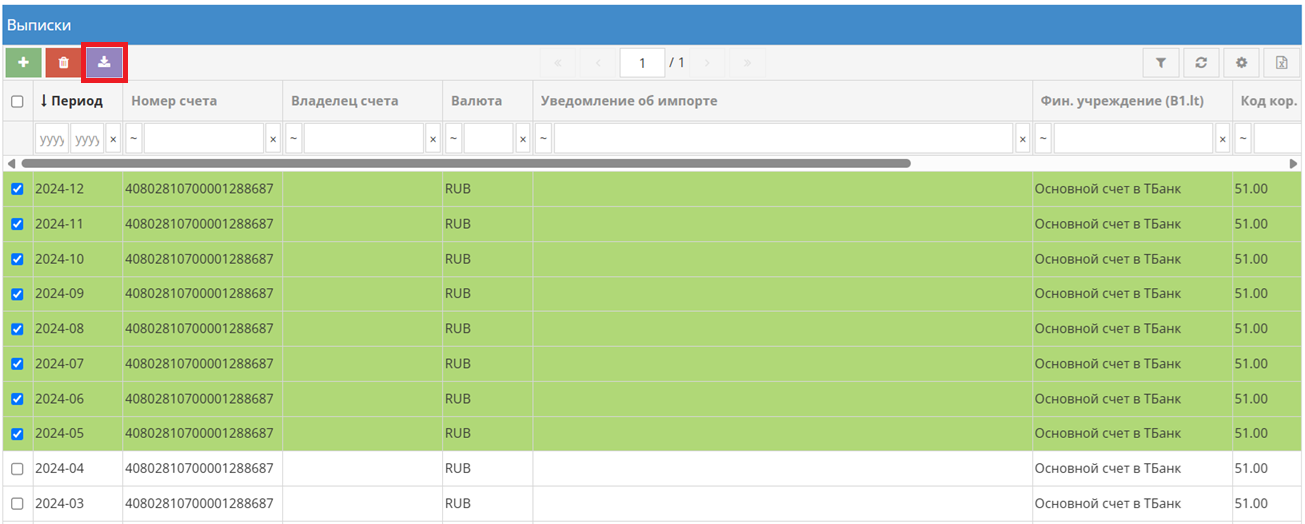Export the table to Excel
Image resolution: width=1305 pixels, height=524 pixels.
(1281, 63)
